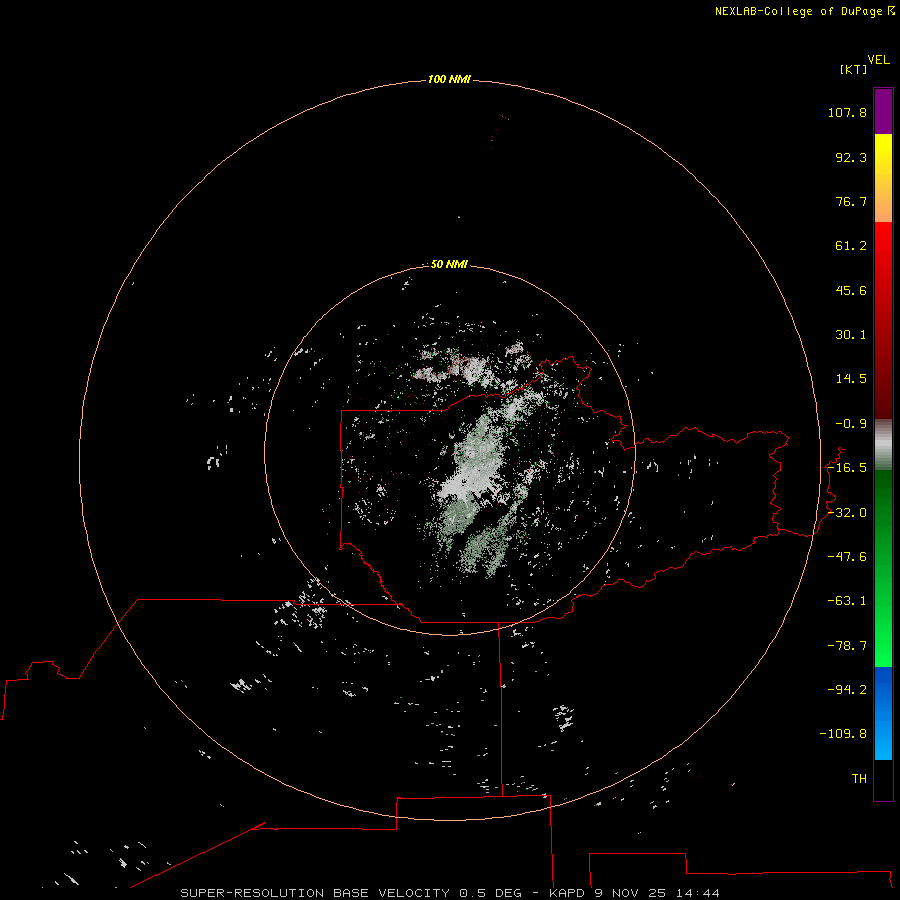Click the gray near-zero segment of color bar
The width and height of the screenshot is (900, 900).
click(883, 444)
